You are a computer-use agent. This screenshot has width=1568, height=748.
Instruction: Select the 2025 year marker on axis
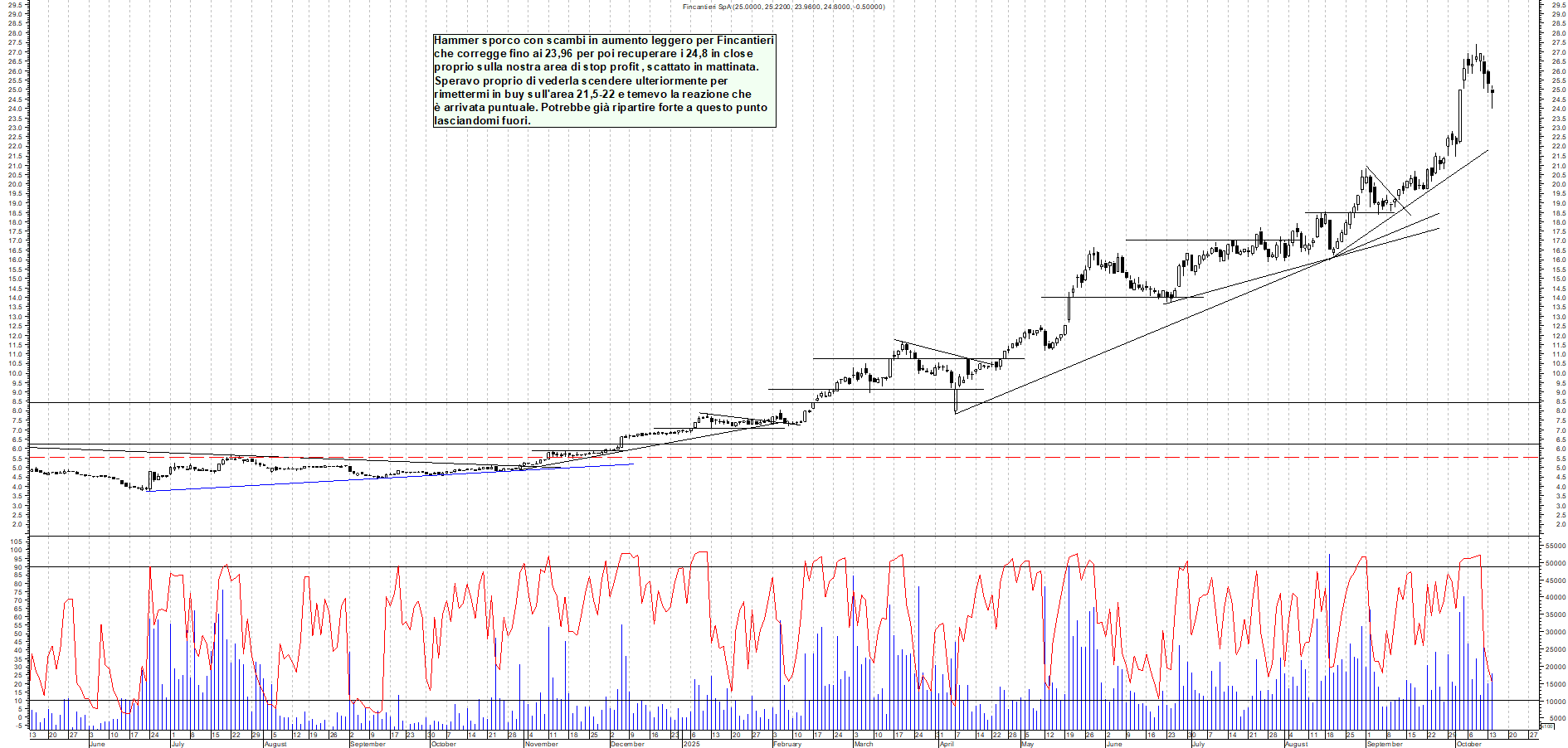coord(691,744)
